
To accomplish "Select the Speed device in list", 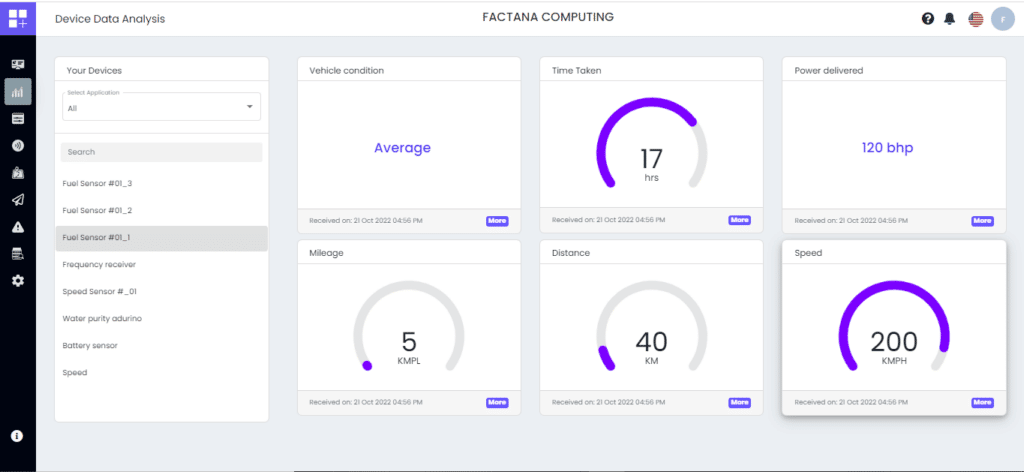I will 161,373.
